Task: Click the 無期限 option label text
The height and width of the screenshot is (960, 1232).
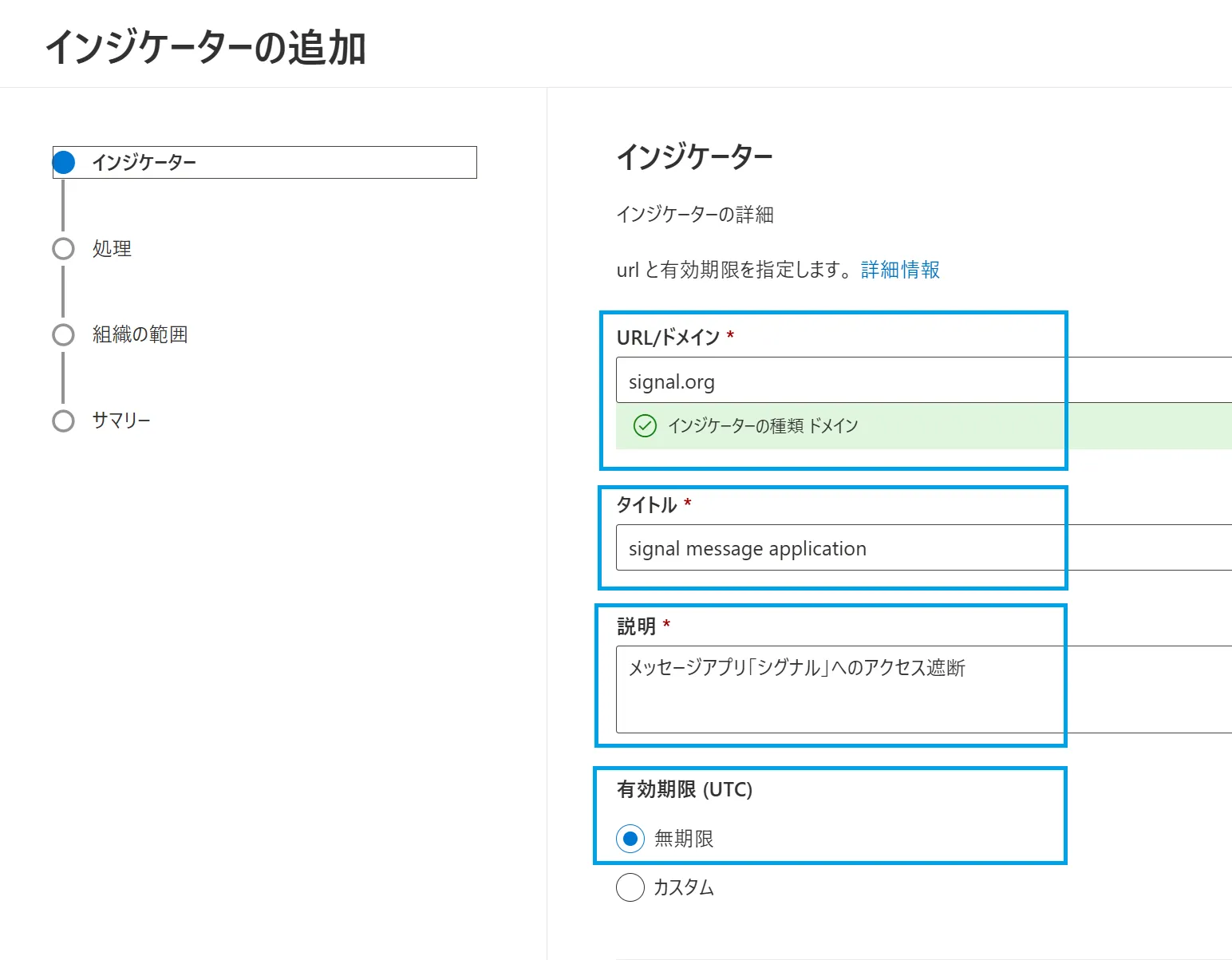Action: tap(684, 839)
